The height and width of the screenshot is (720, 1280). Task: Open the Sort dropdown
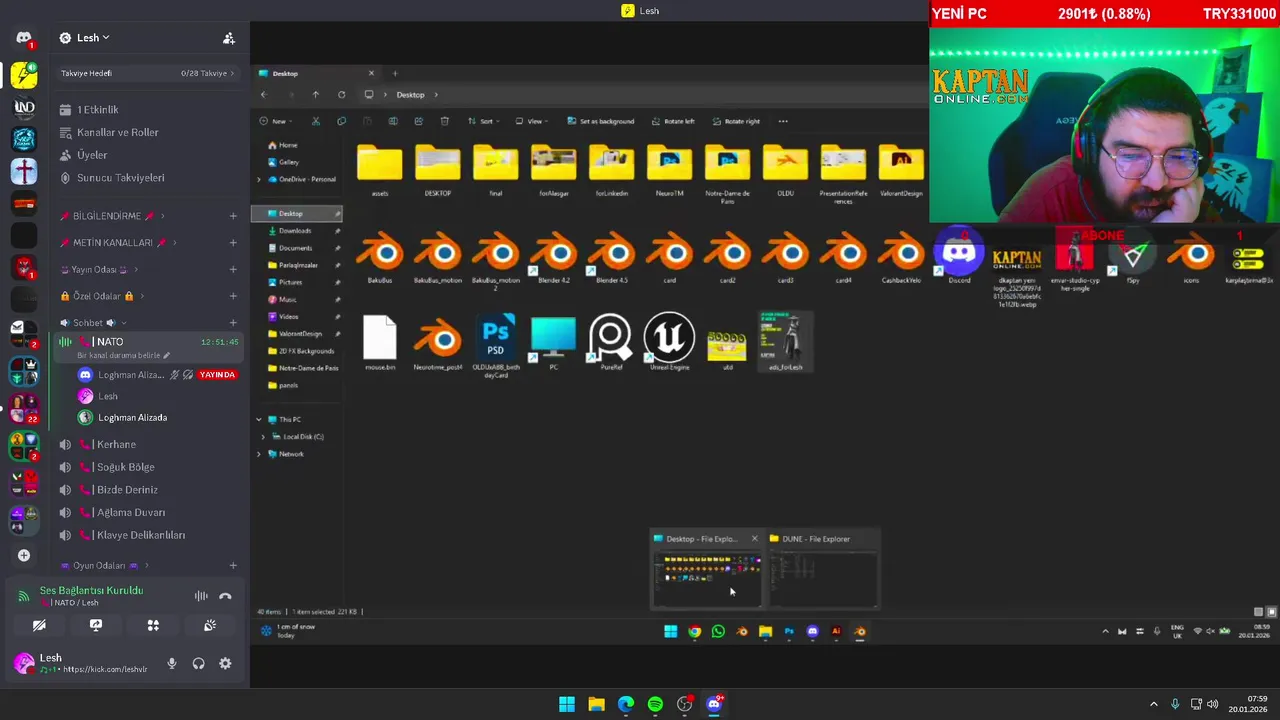point(485,121)
